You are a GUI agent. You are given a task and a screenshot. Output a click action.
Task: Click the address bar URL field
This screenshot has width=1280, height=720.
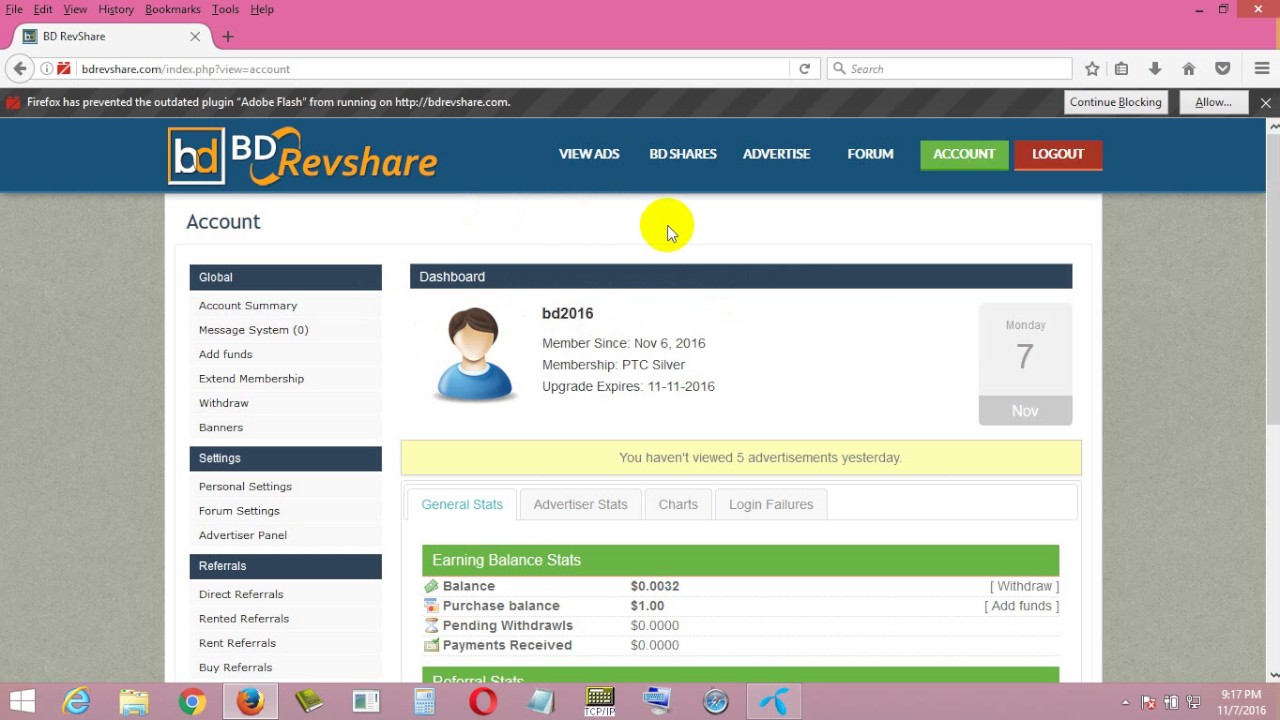(x=430, y=69)
